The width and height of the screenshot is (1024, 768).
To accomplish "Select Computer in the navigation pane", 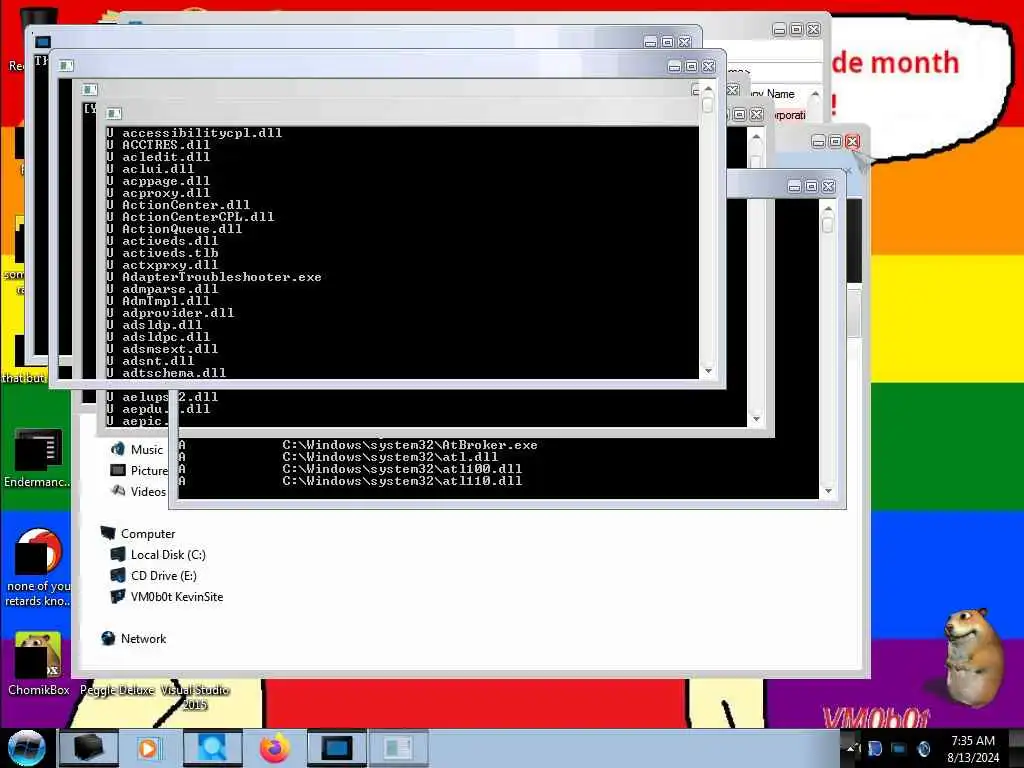I will [x=148, y=534].
